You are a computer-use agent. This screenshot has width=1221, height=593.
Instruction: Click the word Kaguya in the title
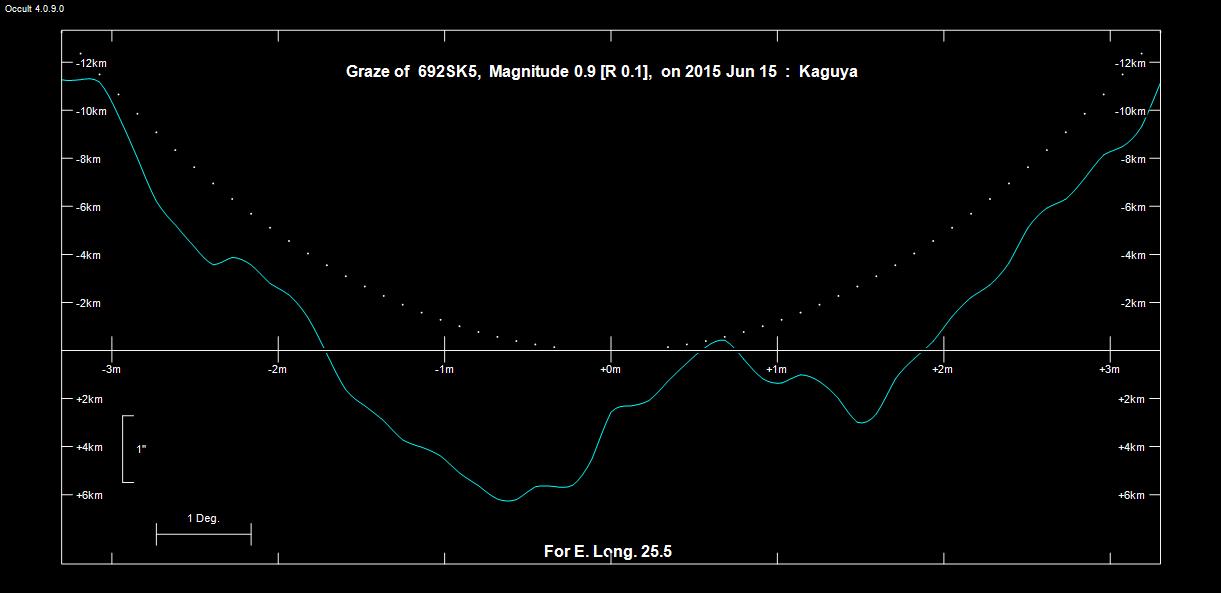tap(828, 72)
